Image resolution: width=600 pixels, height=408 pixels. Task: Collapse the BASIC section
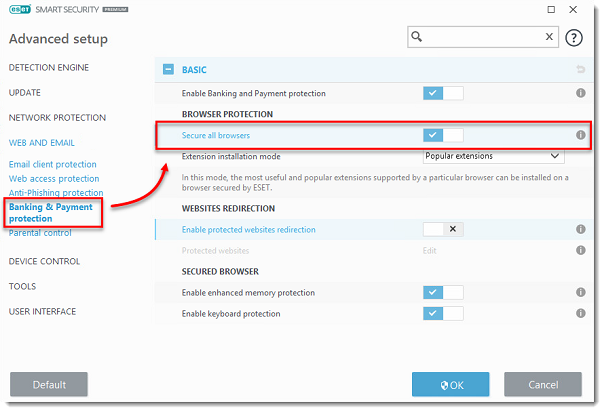click(168, 70)
